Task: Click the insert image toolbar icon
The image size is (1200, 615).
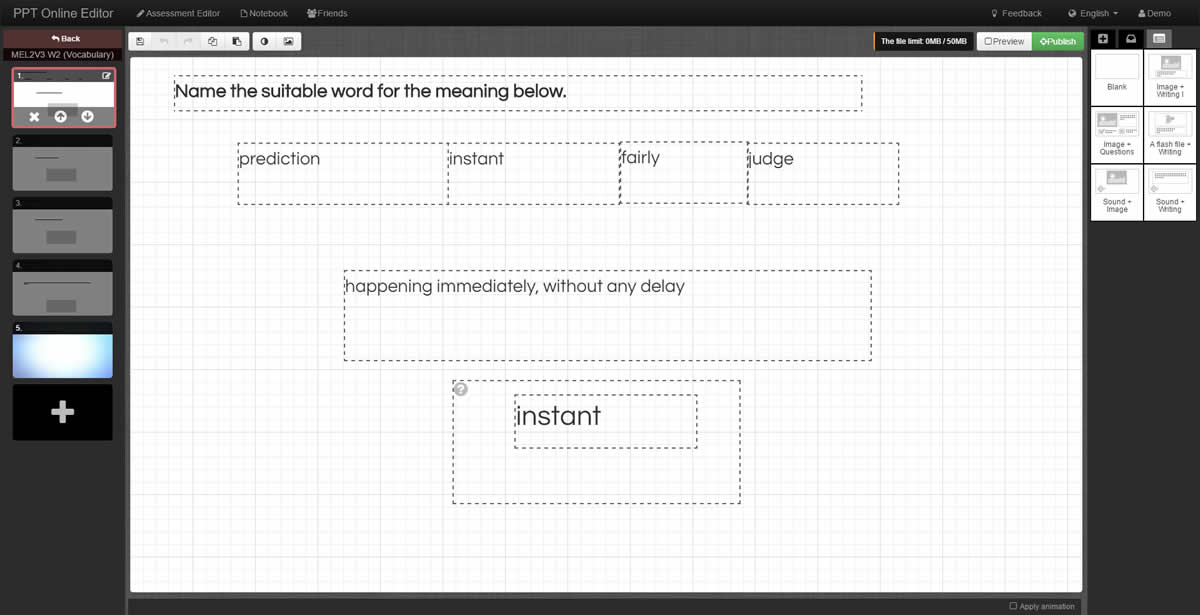Action: click(x=289, y=42)
